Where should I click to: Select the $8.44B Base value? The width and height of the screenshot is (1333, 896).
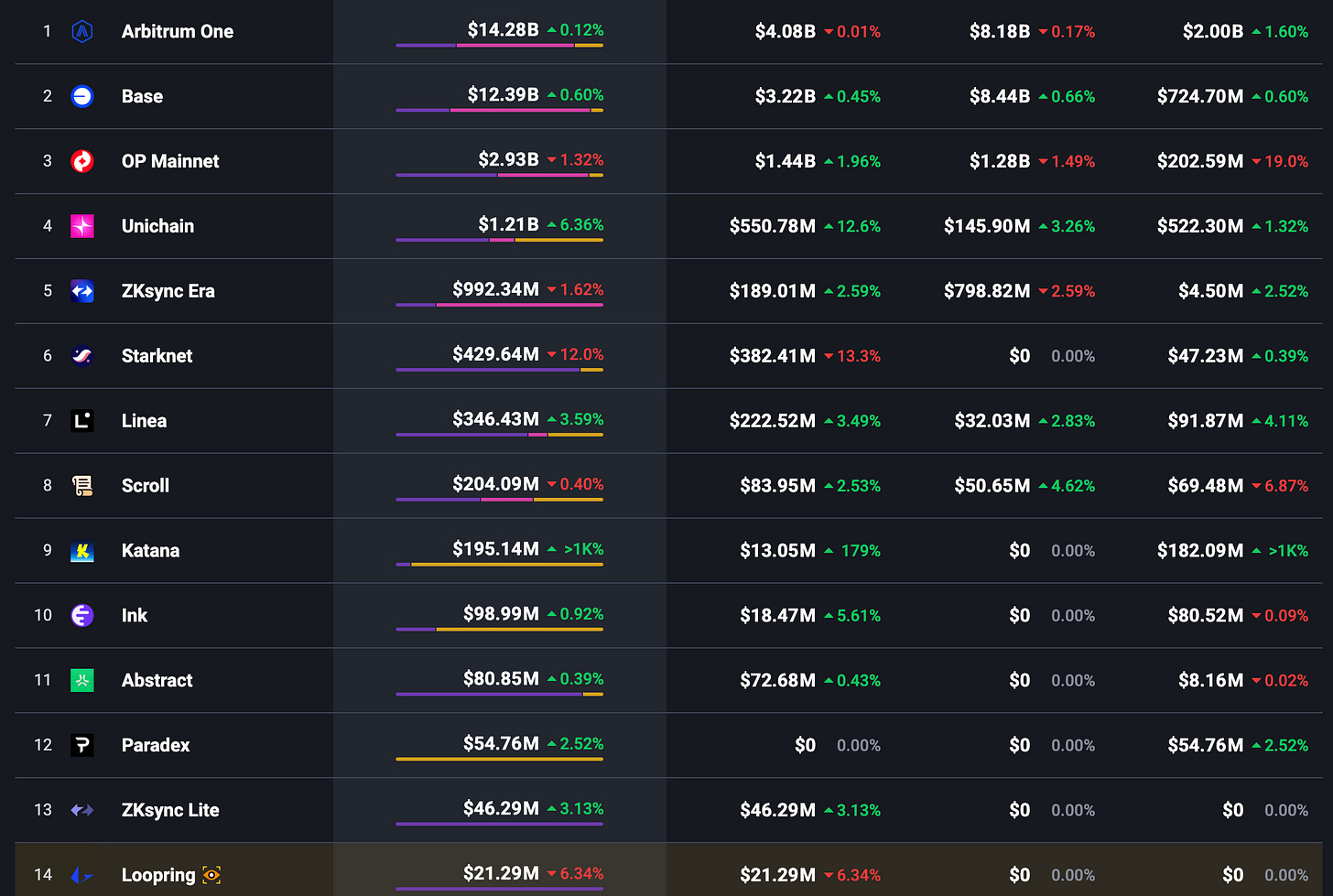tap(1000, 97)
